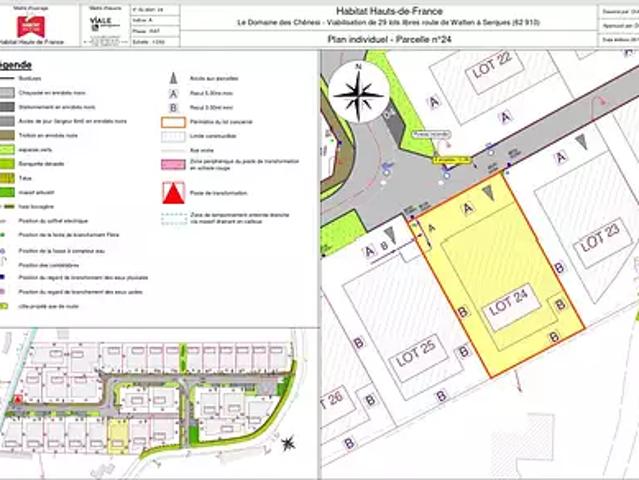Click the north compass rose

pos(359,93)
